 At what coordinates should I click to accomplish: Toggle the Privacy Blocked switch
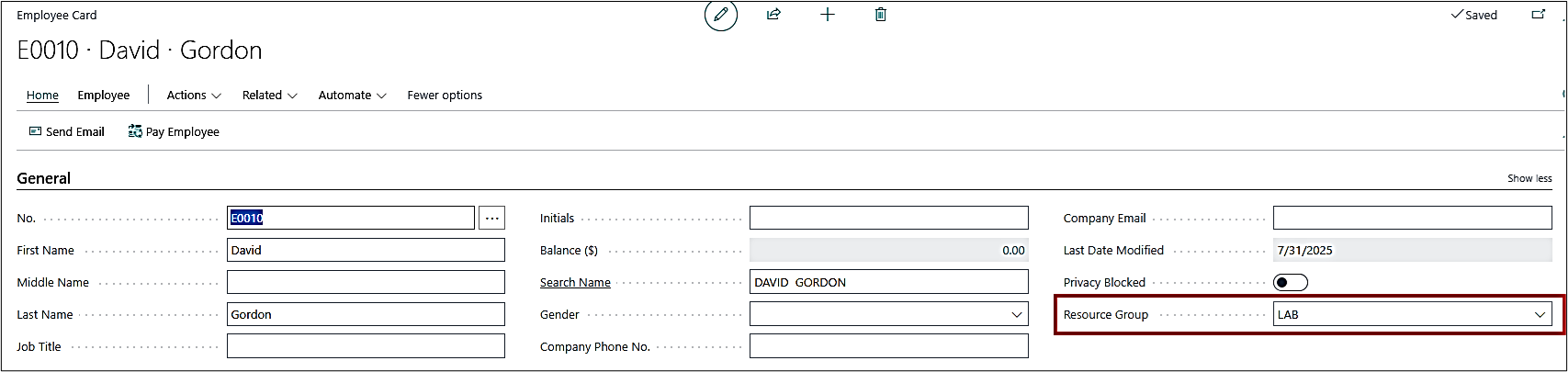(1291, 282)
